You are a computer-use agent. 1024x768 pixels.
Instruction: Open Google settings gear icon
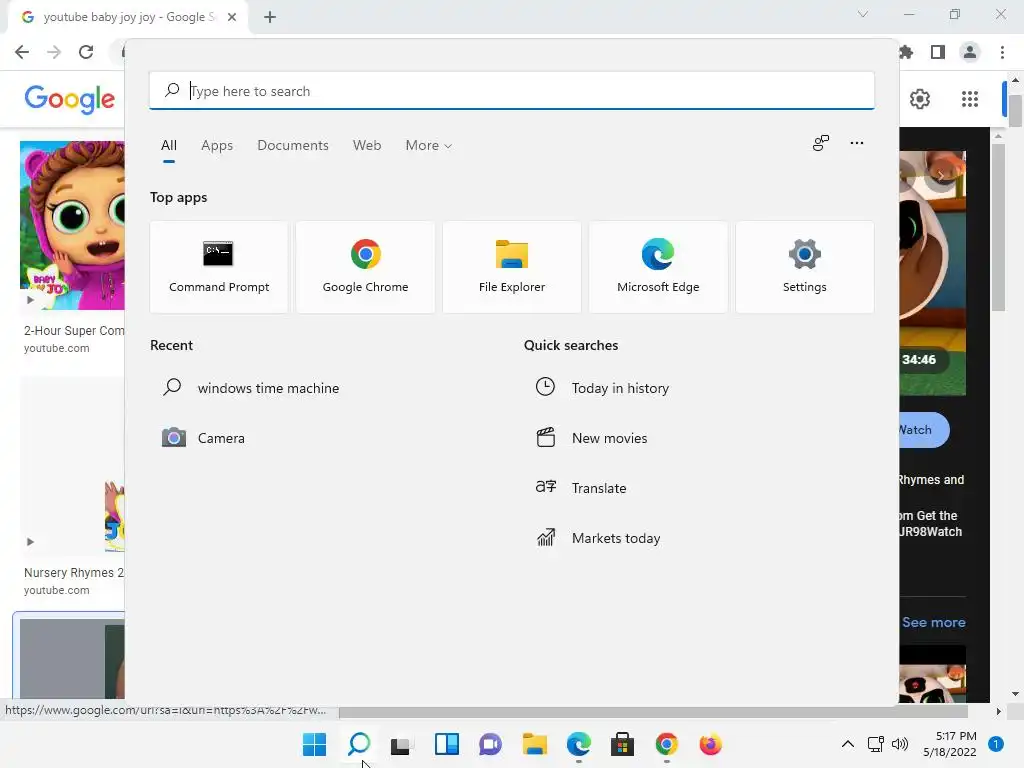pyautogui.click(x=920, y=99)
